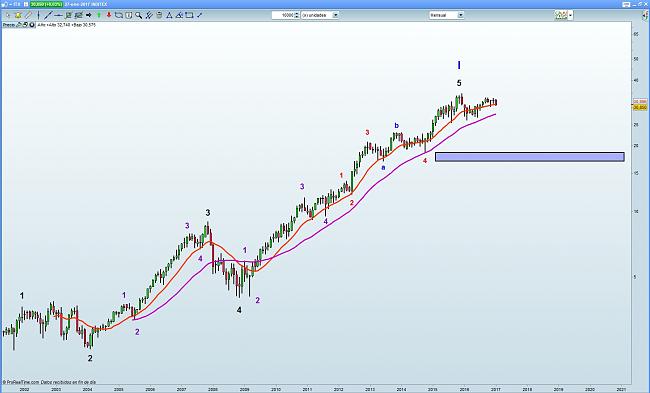
Task: Select the cursor pointer tool
Action: pyautogui.click(x=7, y=15)
